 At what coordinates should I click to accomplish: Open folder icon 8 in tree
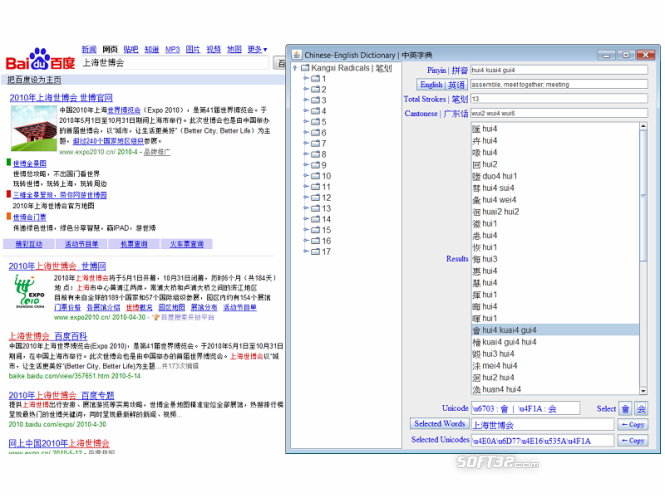pyautogui.click(x=315, y=154)
